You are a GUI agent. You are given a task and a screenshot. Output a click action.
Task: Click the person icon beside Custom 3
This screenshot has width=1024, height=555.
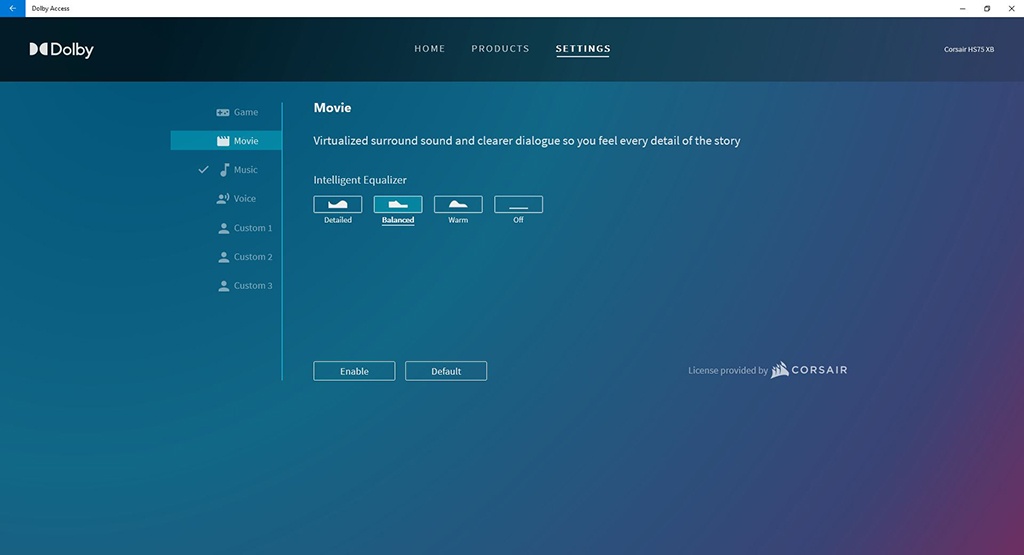[223, 285]
